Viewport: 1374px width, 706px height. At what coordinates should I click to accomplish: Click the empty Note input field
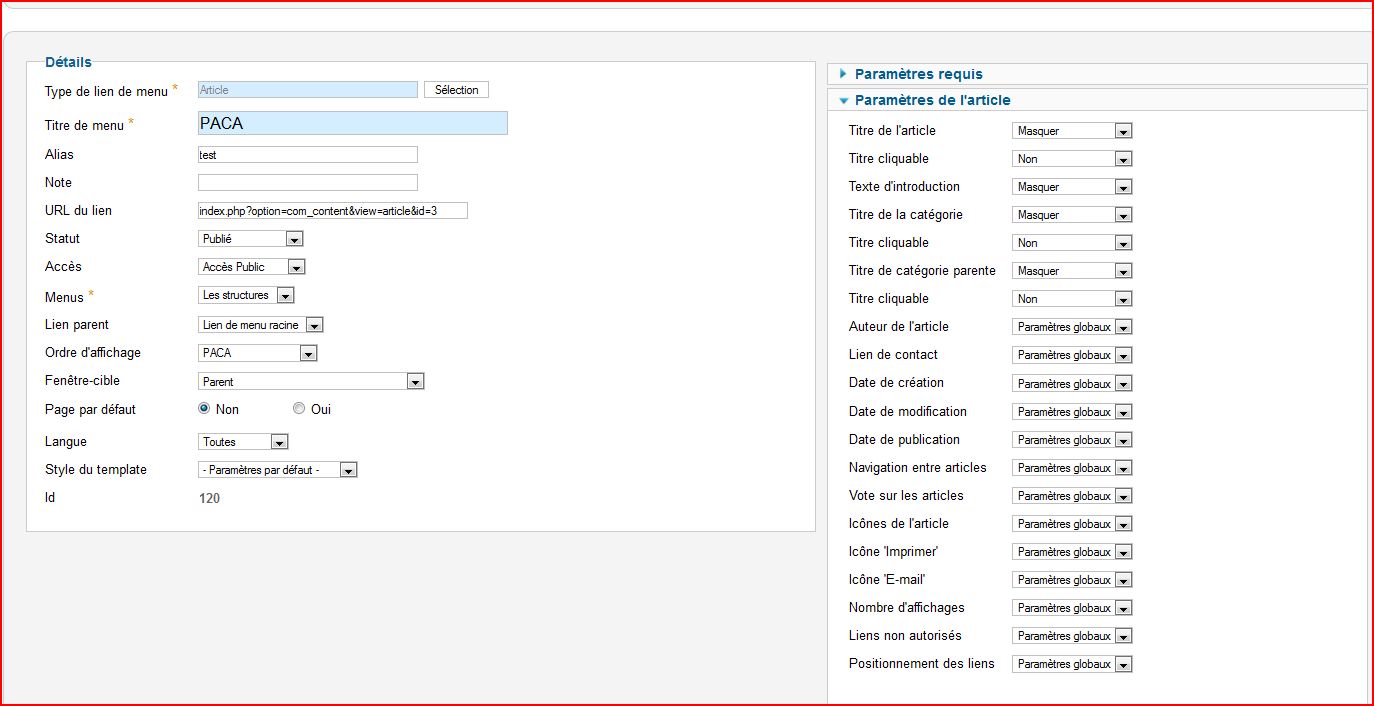[x=307, y=183]
